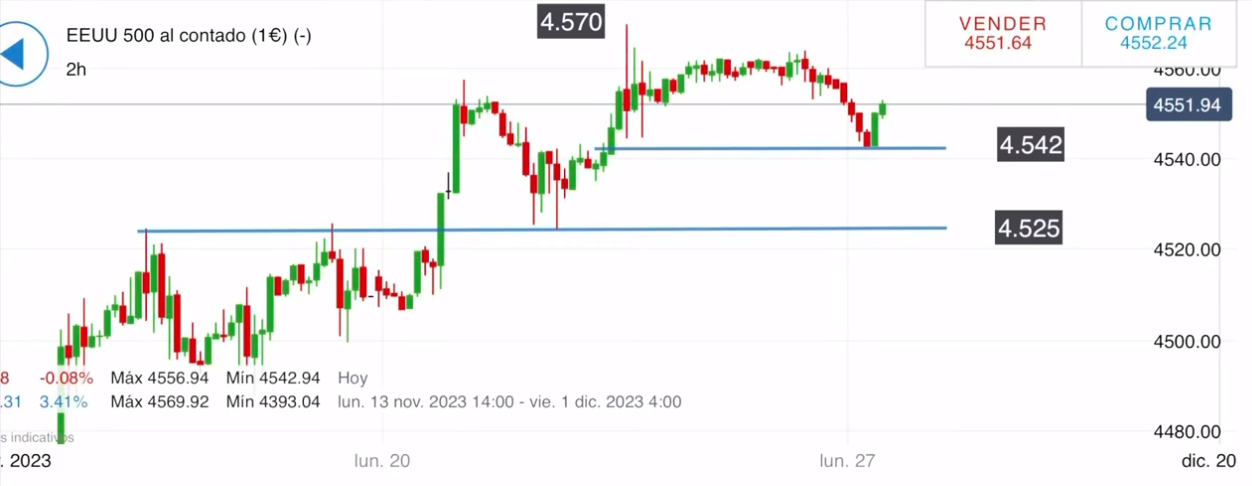Click the blue back arrow icon
Viewport: 1252px width, 486px height.
pos(20,52)
